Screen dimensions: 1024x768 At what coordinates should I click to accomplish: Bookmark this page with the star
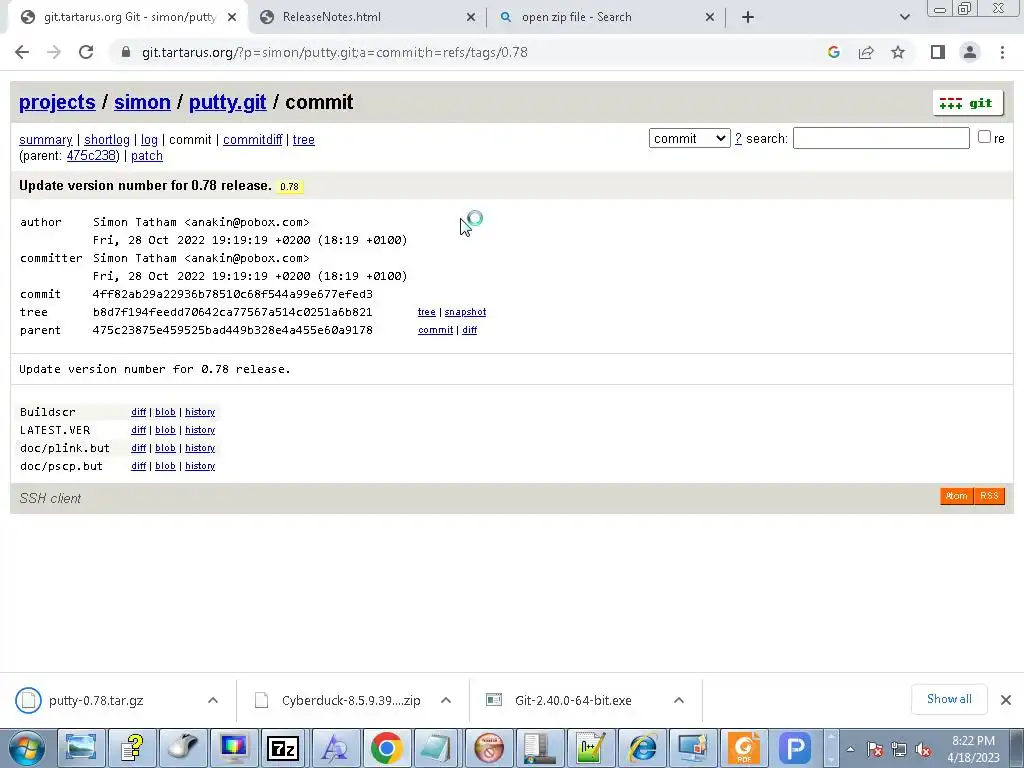pyautogui.click(x=898, y=52)
